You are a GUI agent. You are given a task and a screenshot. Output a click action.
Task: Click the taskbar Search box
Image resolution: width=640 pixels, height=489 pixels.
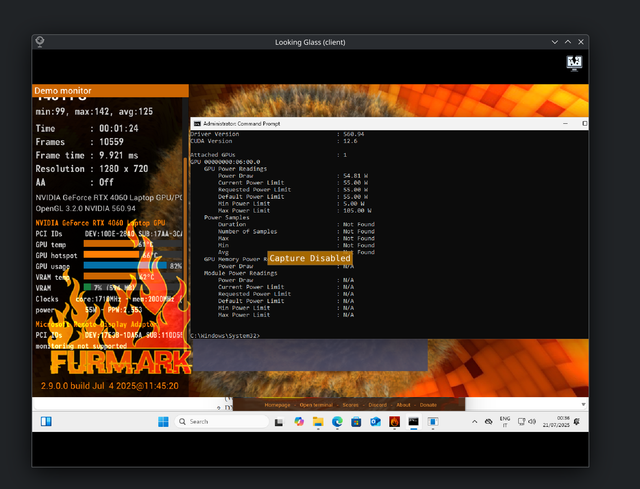[x=222, y=422]
